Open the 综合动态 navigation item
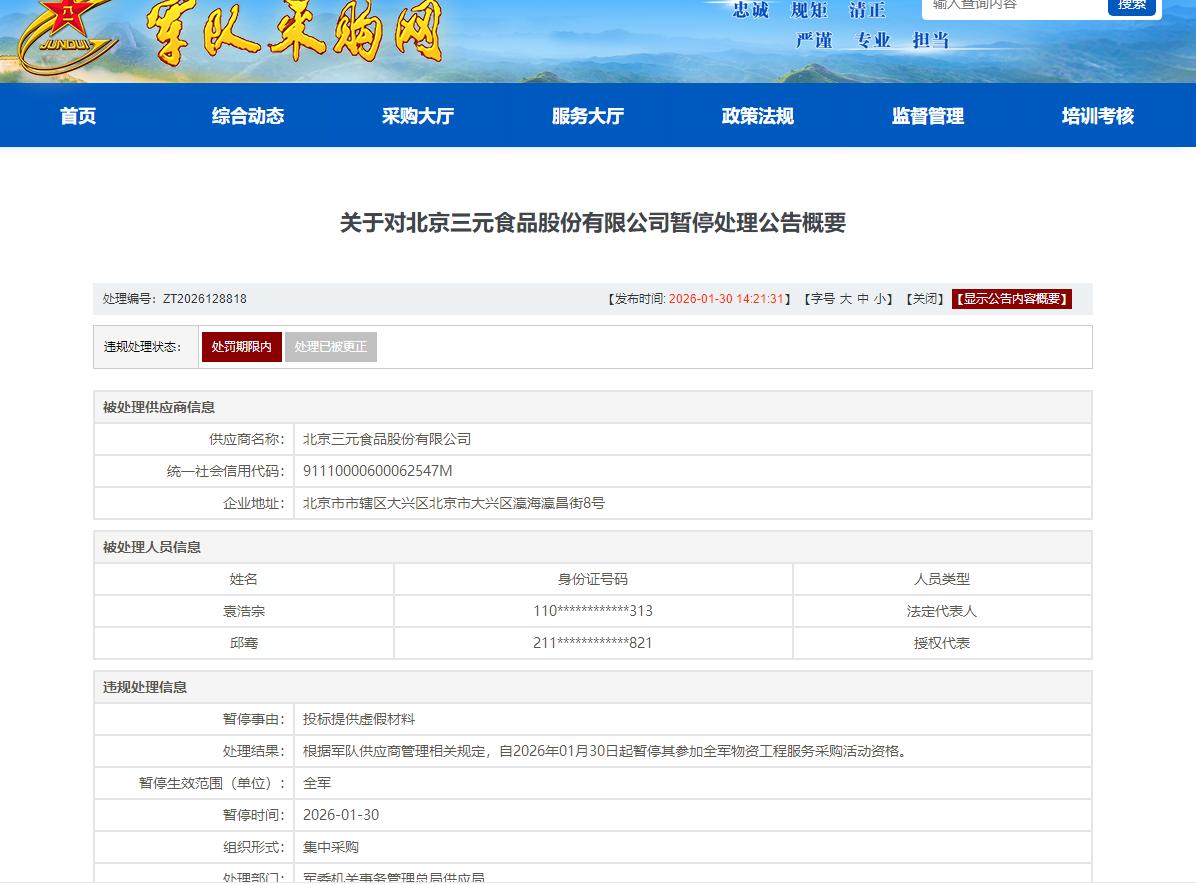 [248, 116]
